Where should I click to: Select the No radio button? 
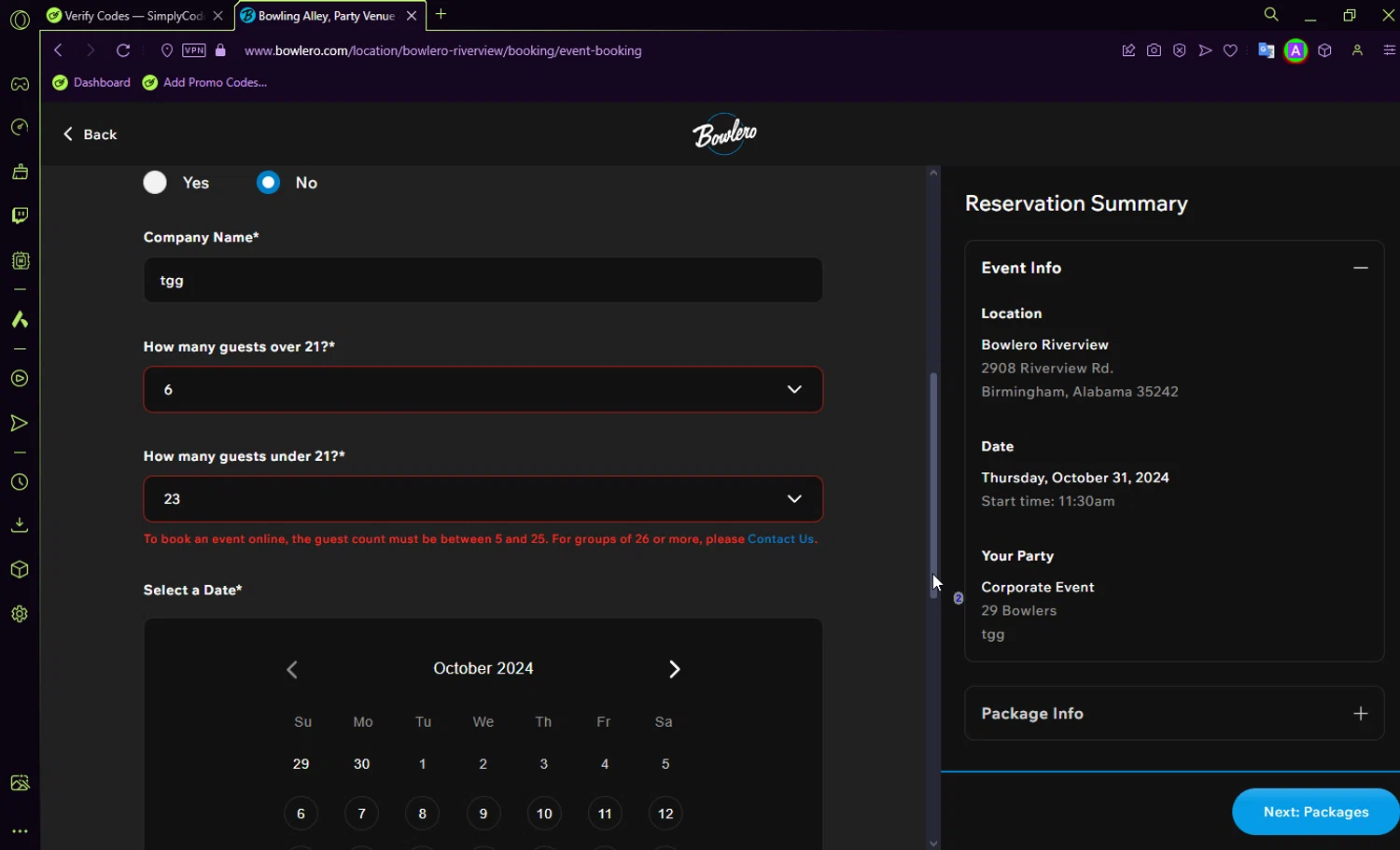269,183
